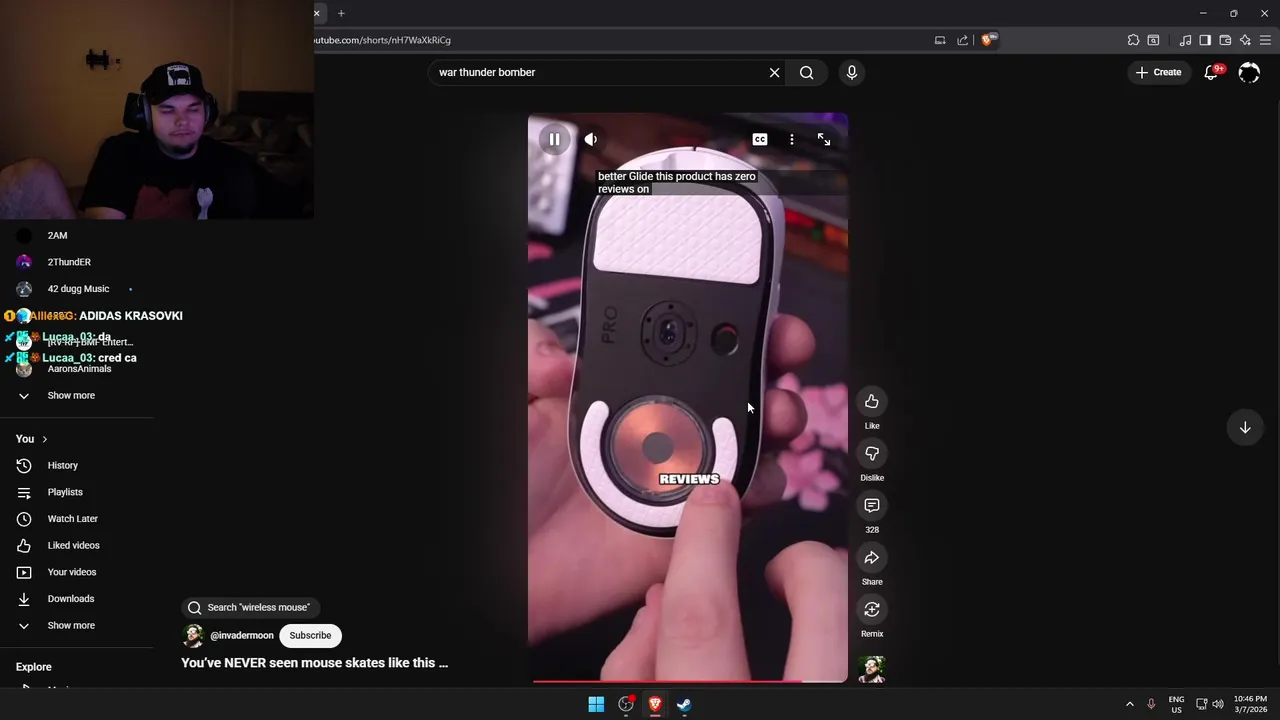Close the current browser tab
This screenshot has width=1280, height=720.
(x=317, y=13)
